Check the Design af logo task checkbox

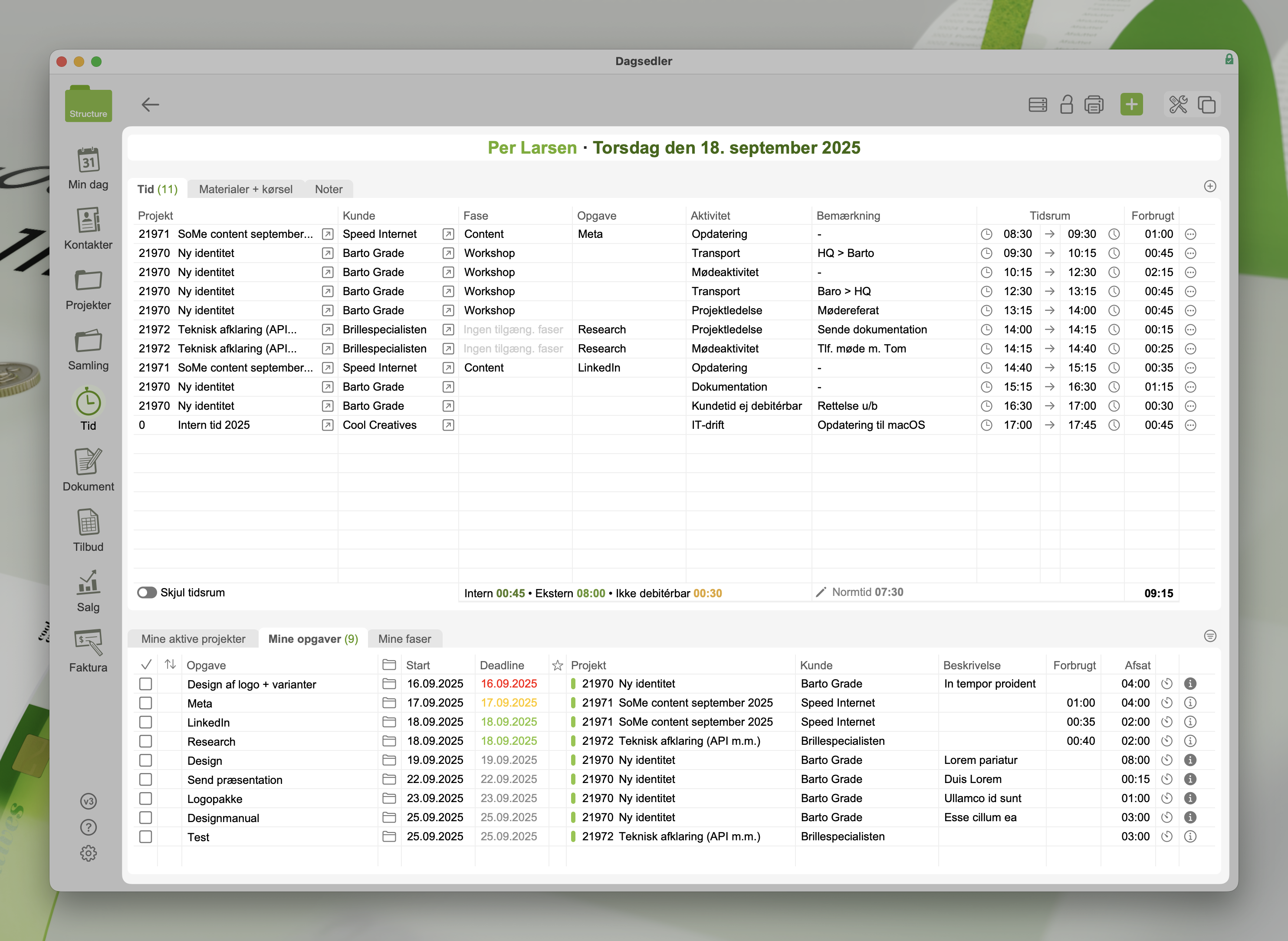tap(146, 684)
